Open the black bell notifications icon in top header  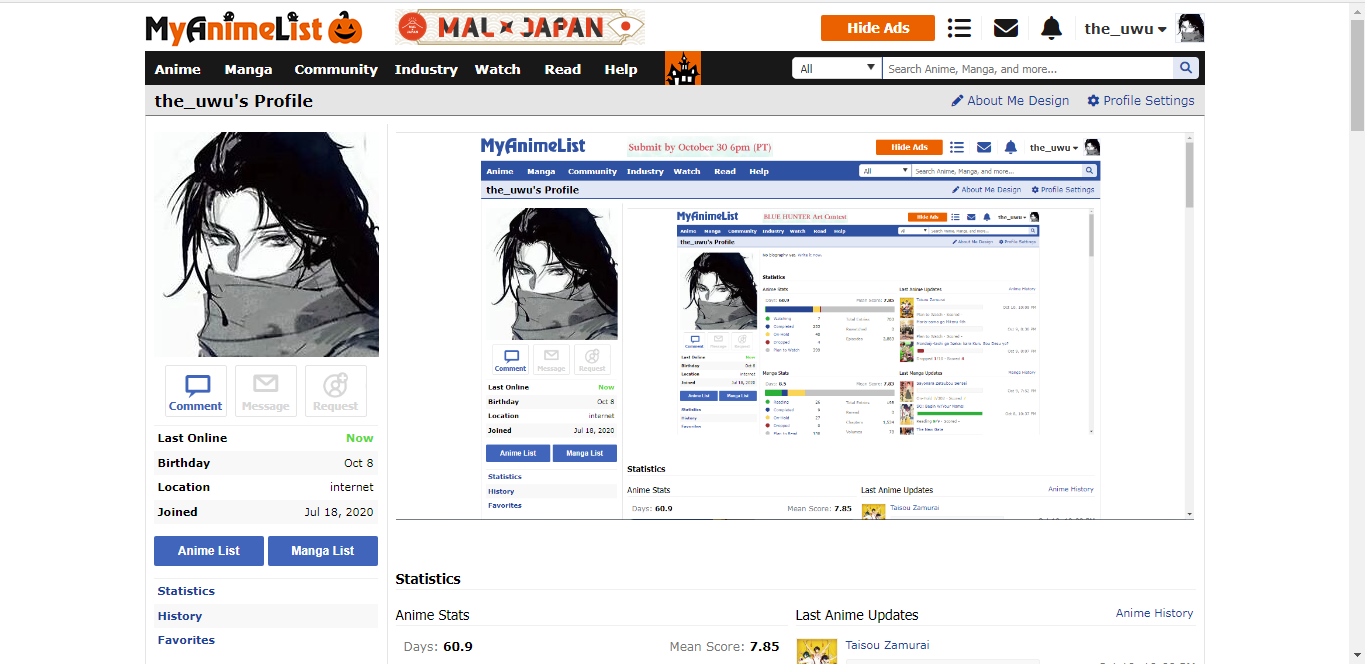coord(1051,28)
